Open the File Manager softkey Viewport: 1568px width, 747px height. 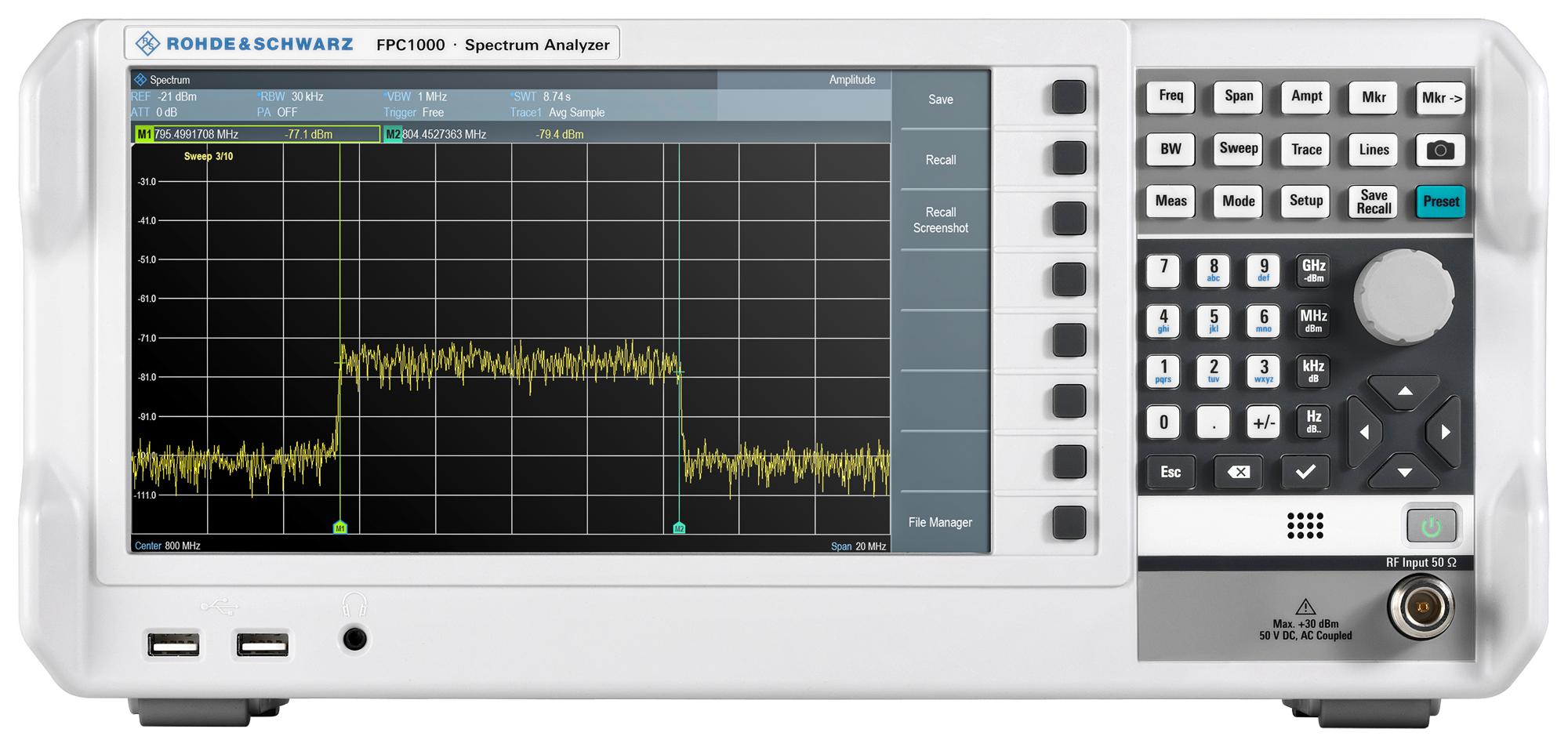943,521
